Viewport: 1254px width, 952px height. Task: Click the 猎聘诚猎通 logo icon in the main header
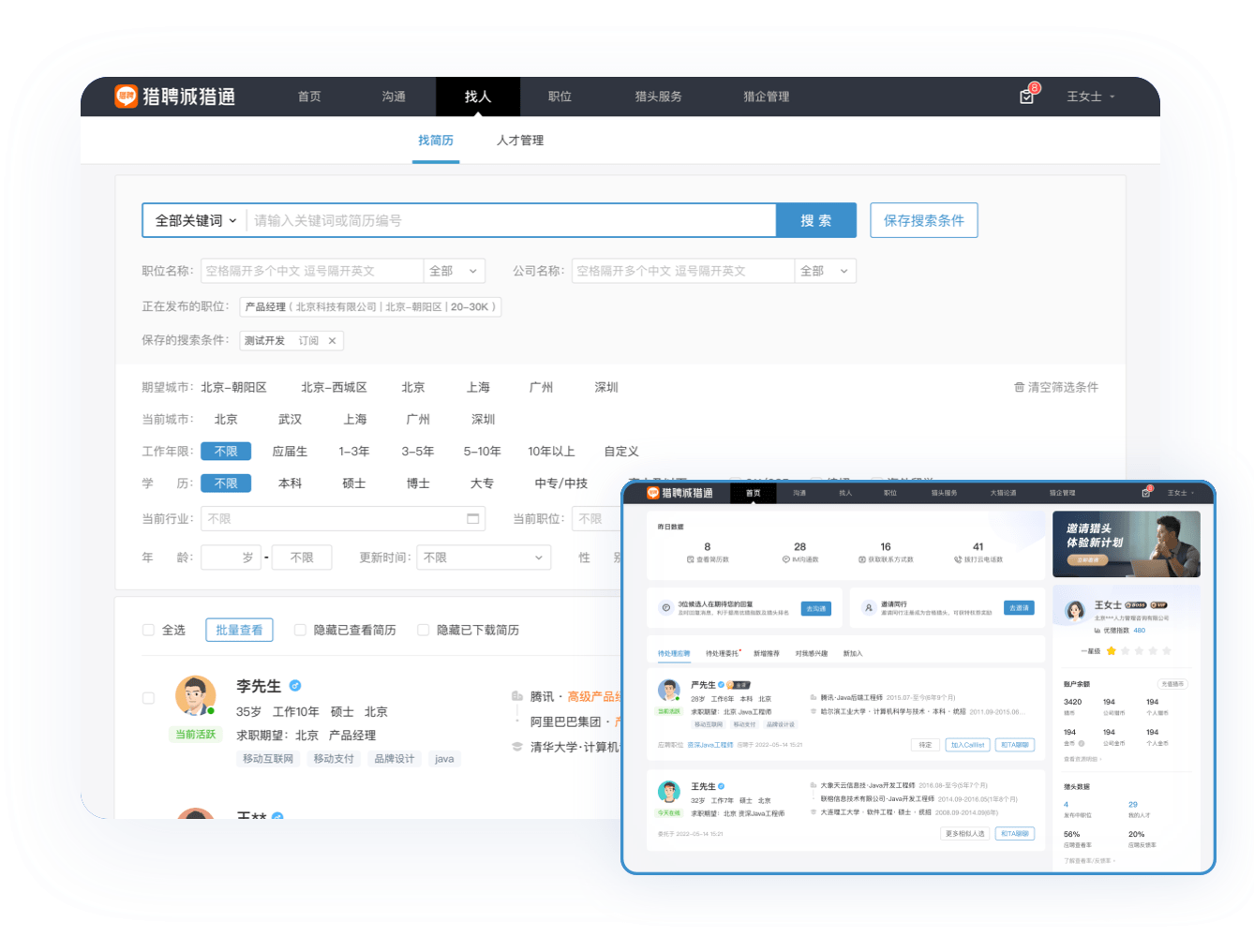coord(126,97)
